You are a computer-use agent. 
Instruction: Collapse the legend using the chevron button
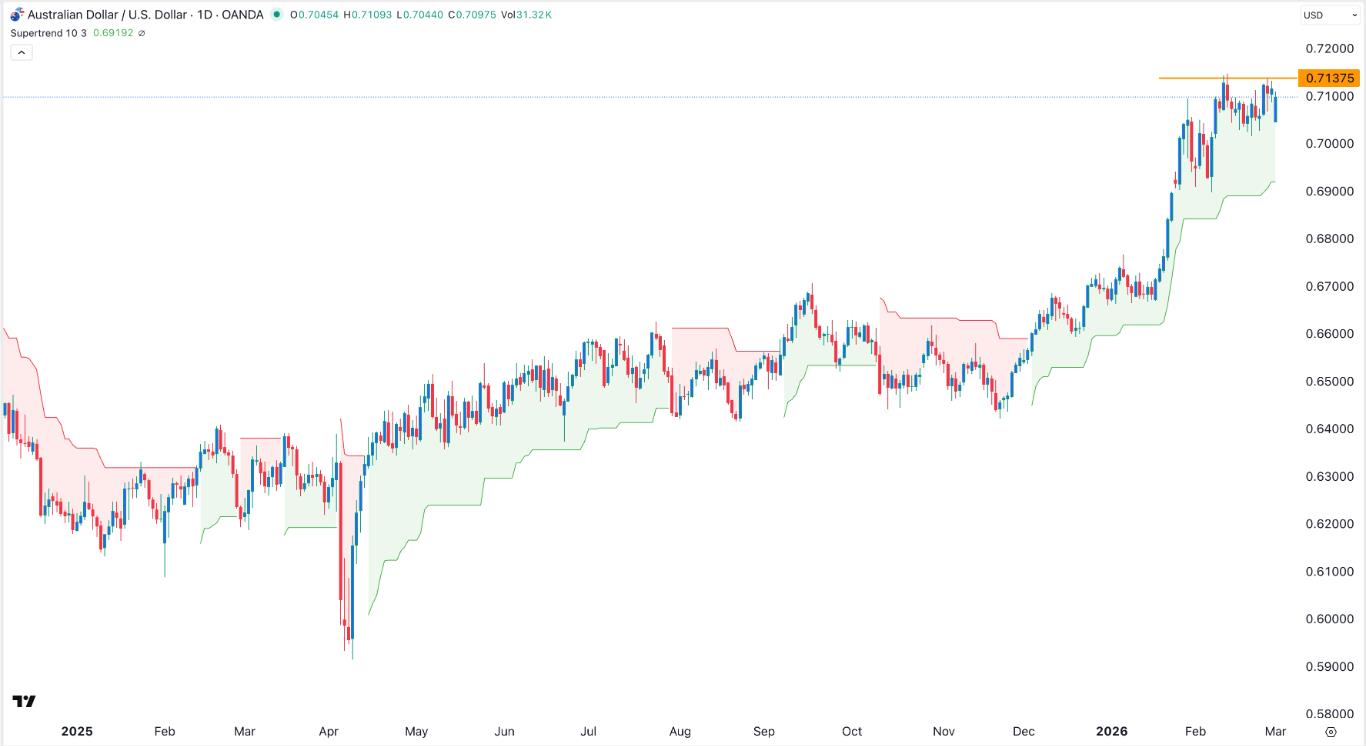pyautogui.click(x=21, y=51)
